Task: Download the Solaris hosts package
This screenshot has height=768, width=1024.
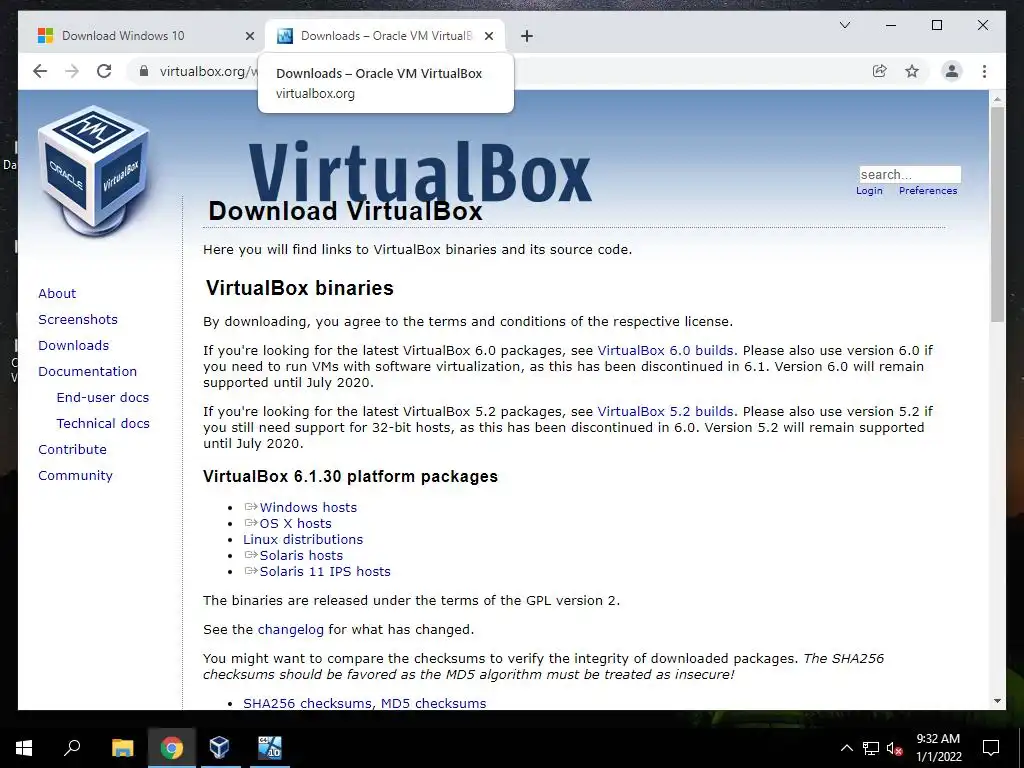Action: point(301,556)
